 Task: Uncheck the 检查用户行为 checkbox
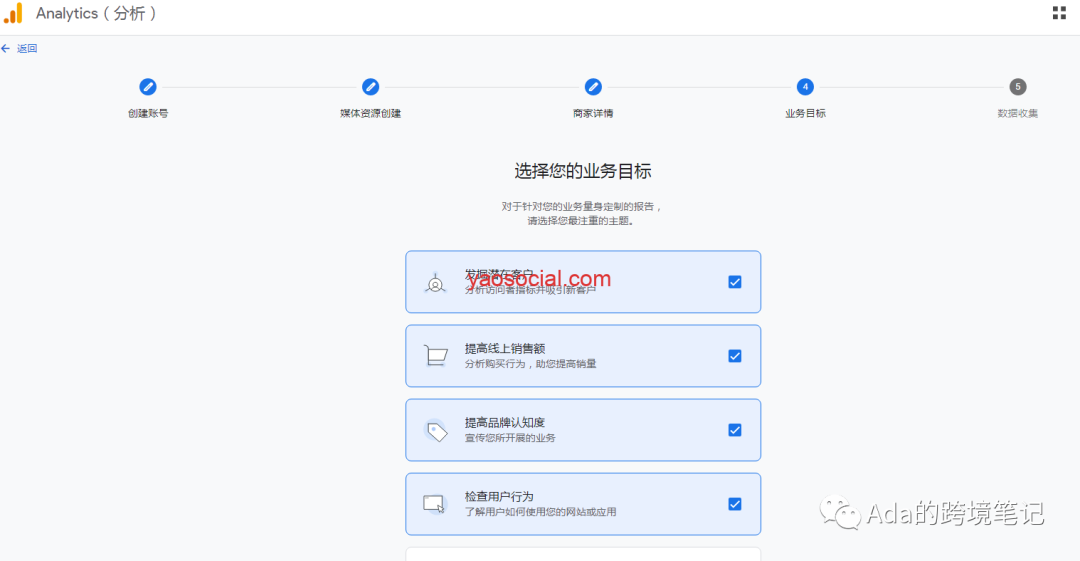click(x=735, y=504)
